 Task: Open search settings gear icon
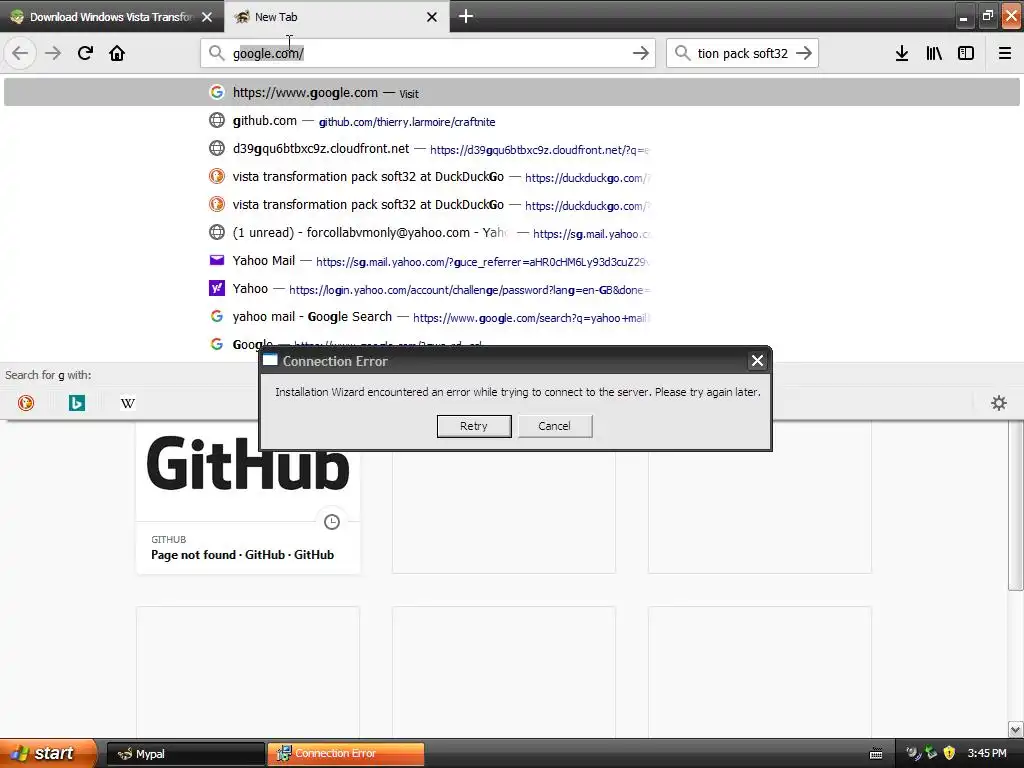click(x=999, y=403)
